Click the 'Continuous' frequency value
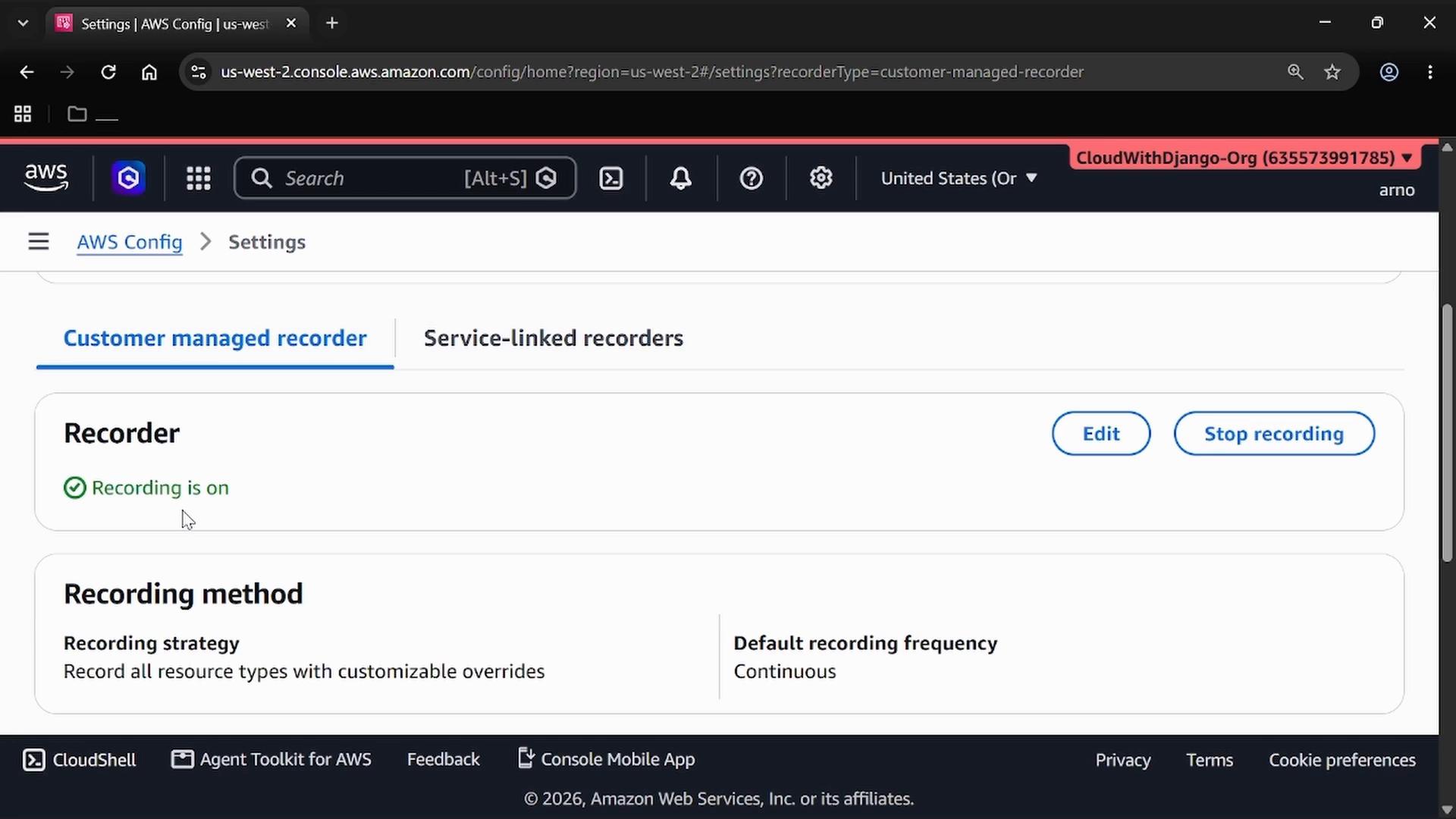The width and height of the screenshot is (1456, 819). pos(785,671)
